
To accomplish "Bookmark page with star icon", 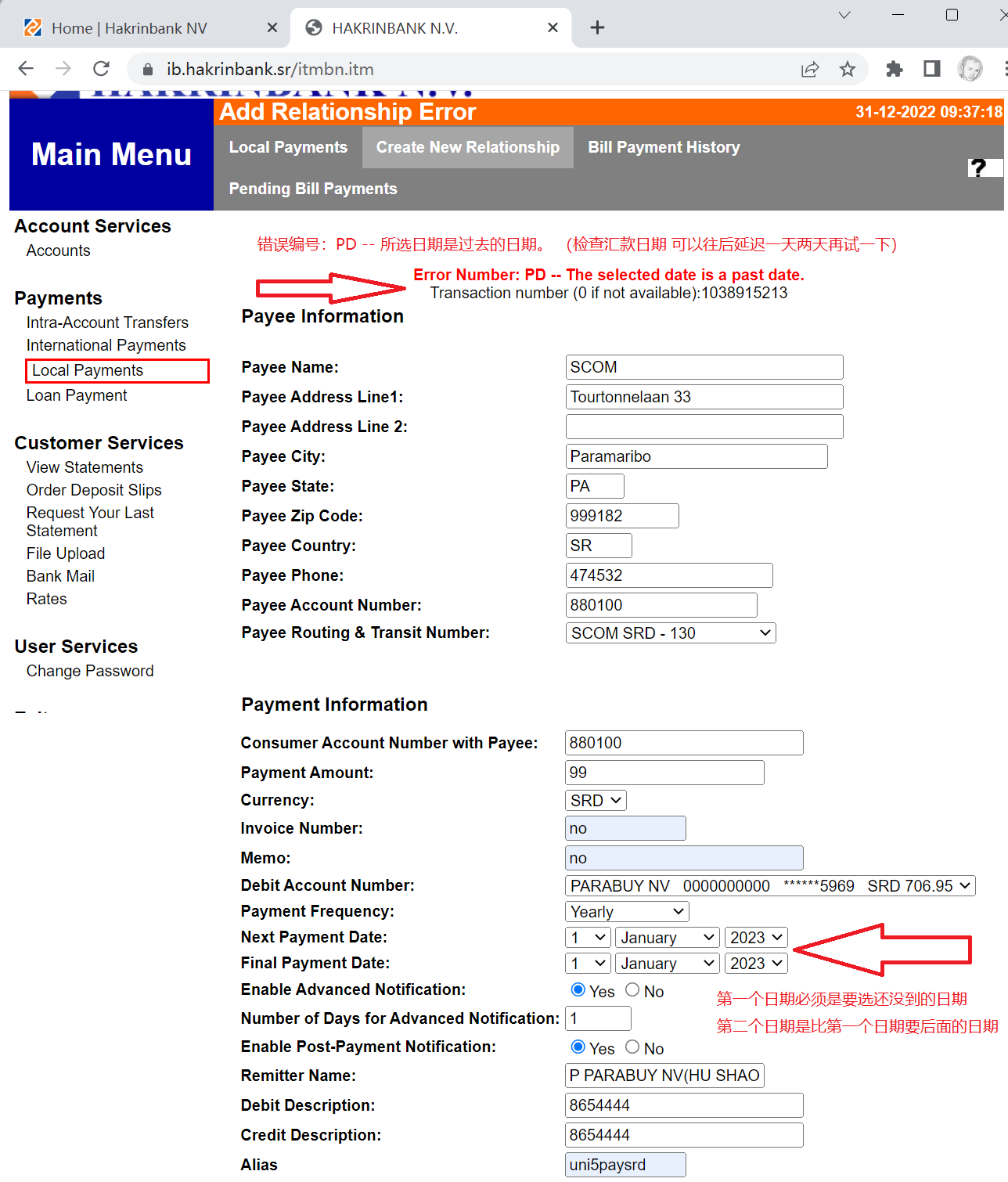I will point(847,69).
